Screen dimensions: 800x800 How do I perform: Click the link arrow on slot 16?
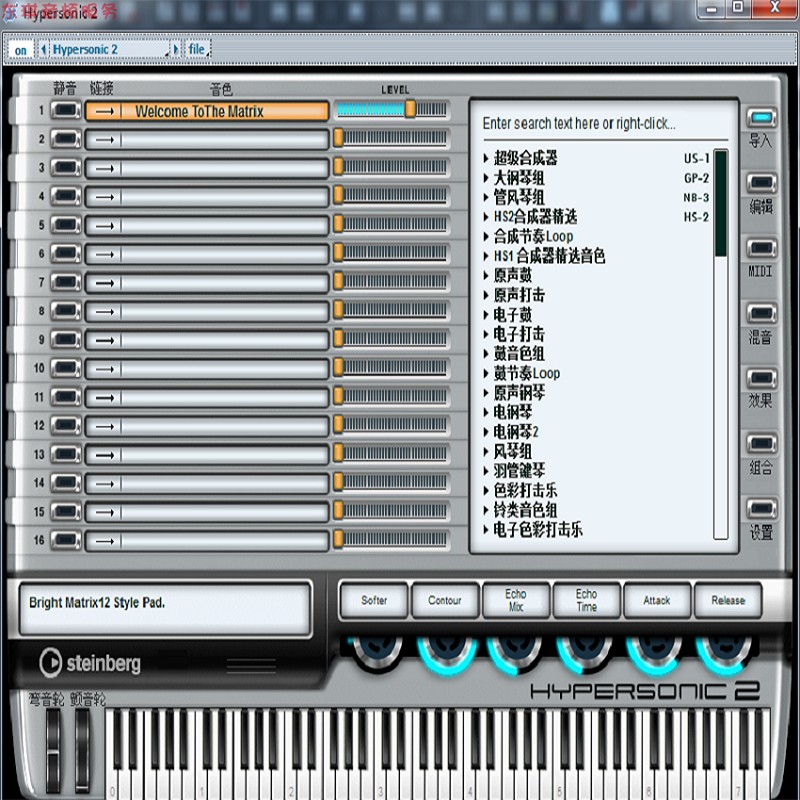click(104, 541)
